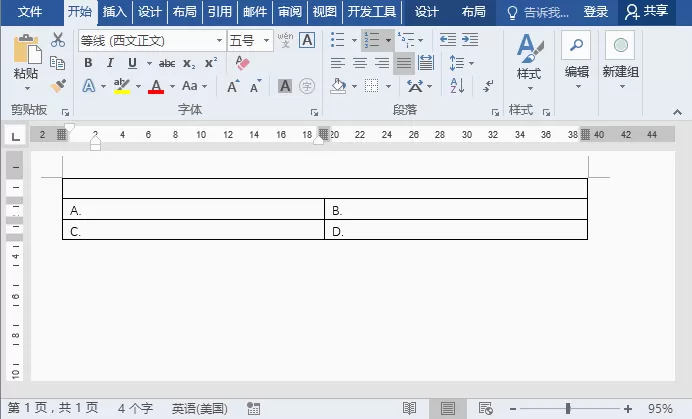The height and width of the screenshot is (419, 692).
Task: Expand the numbering list dropdown arrow
Action: click(388, 40)
